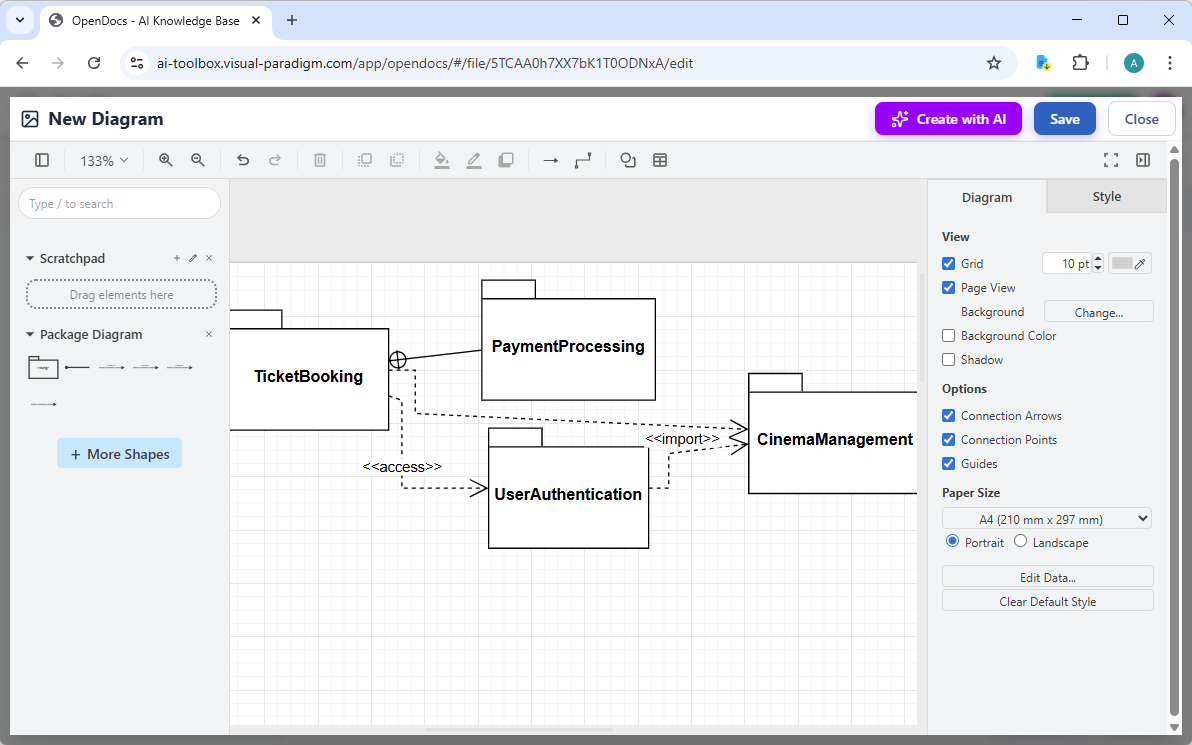Open the Paper Size dropdown

click(x=1046, y=518)
